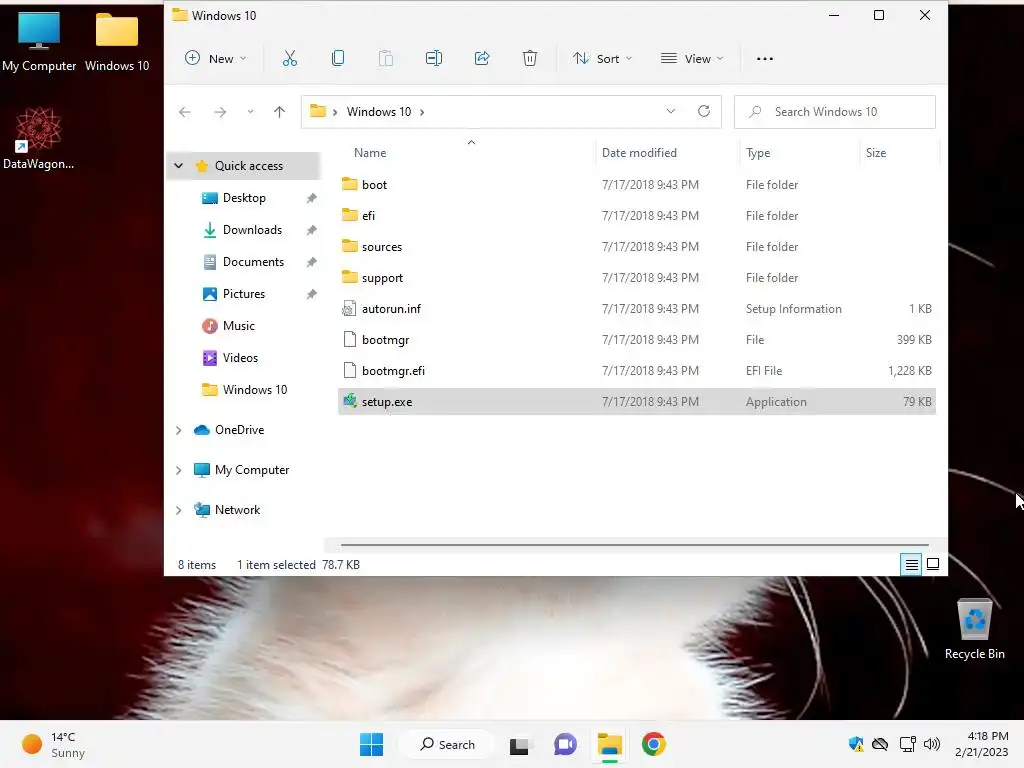Click the Copy icon in toolbar
Screen dimensions: 1024x768
[338, 59]
